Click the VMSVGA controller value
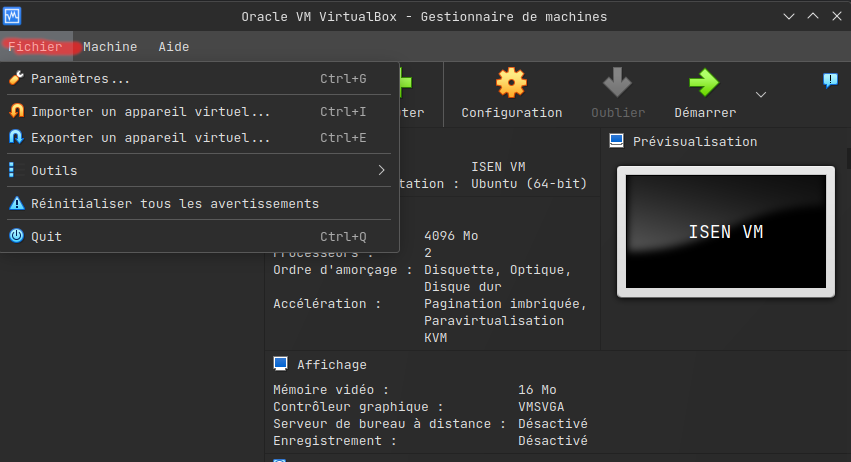 tap(541, 407)
